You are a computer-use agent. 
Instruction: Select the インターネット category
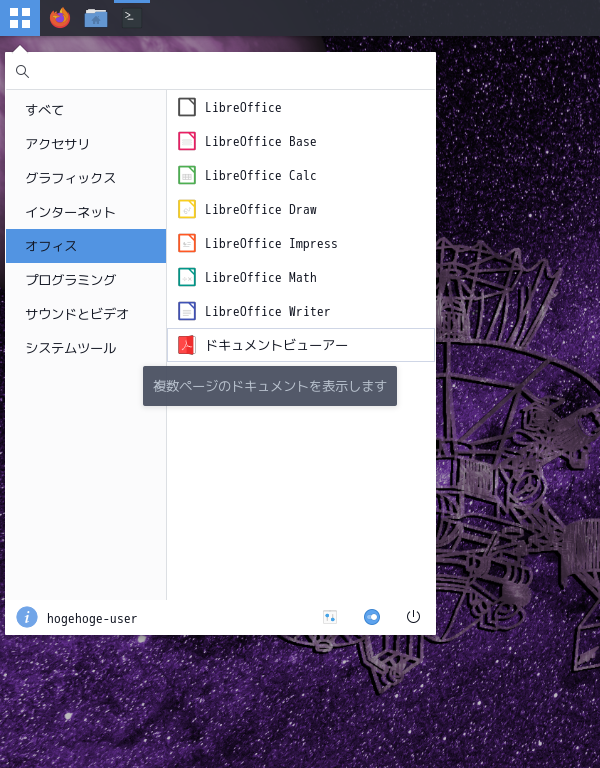pyautogui.click(x=86, y=212)
